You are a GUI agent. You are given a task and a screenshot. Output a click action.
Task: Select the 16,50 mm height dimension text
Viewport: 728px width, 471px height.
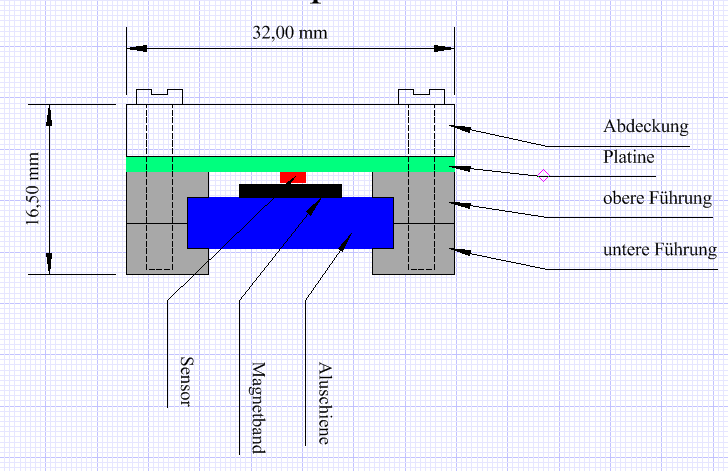pos(33,189)
